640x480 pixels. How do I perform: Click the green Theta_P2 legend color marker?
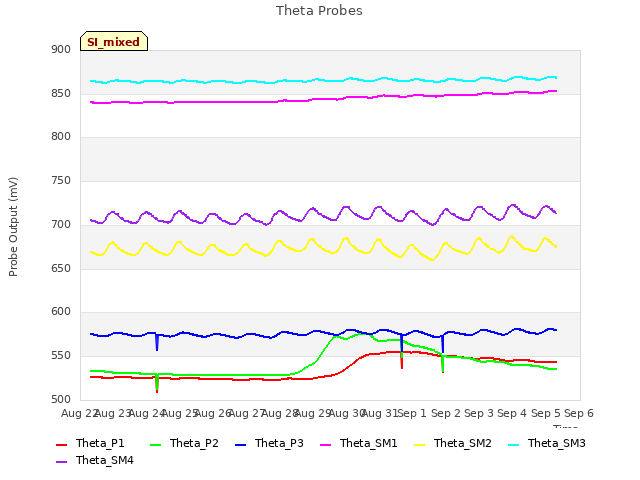click(x=156, y=444)
